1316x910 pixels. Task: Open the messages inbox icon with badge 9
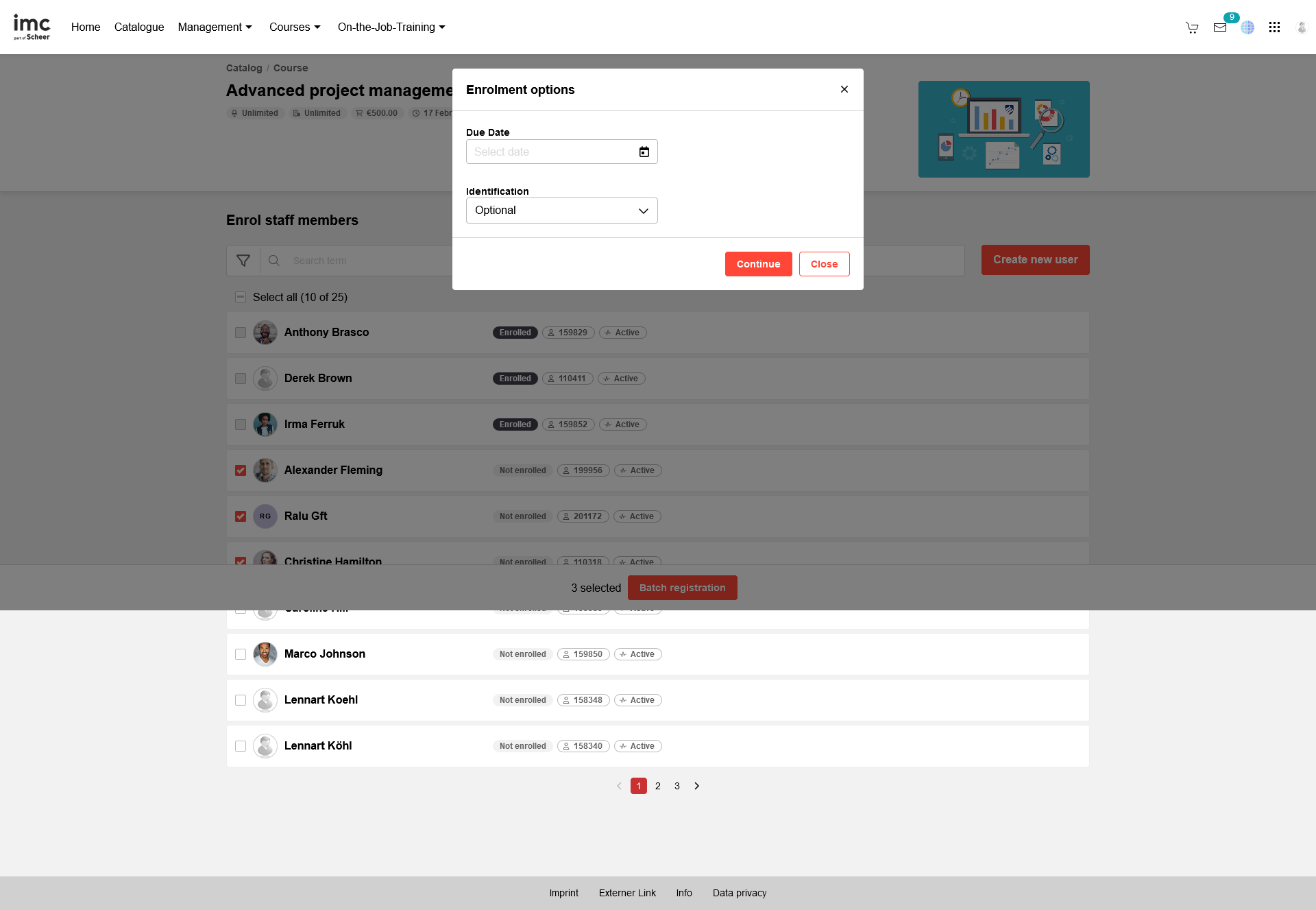click(1220, 27)
